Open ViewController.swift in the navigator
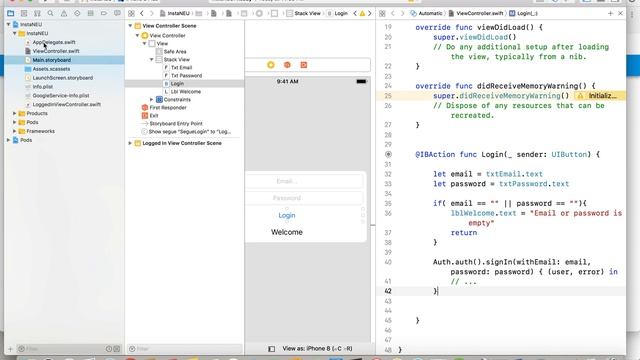The width and height of the screenshot is (640, 360). 56,51
